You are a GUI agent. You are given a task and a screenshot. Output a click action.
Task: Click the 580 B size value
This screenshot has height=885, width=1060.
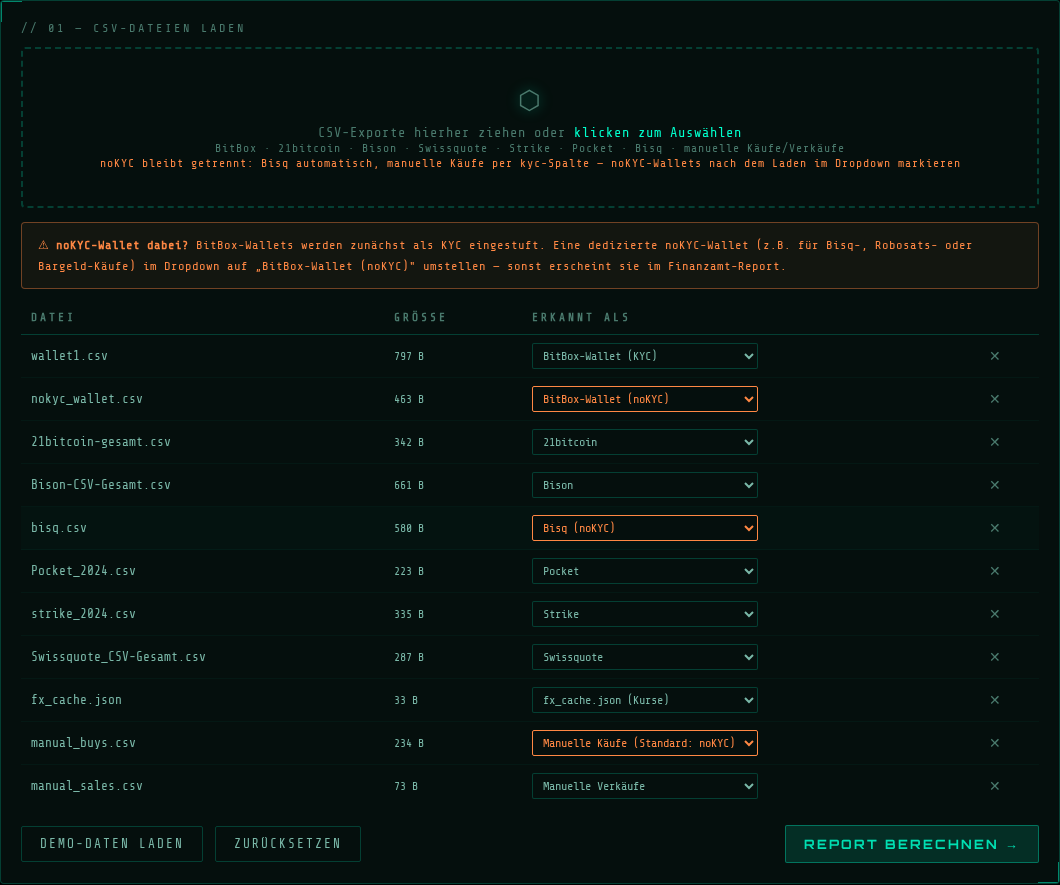409,529
